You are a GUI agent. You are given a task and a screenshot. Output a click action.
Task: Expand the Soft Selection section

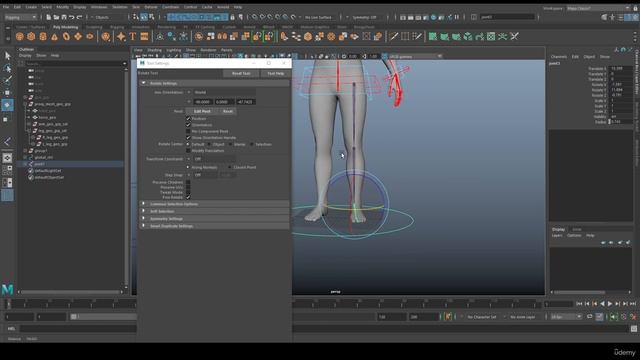click(143, 211)
